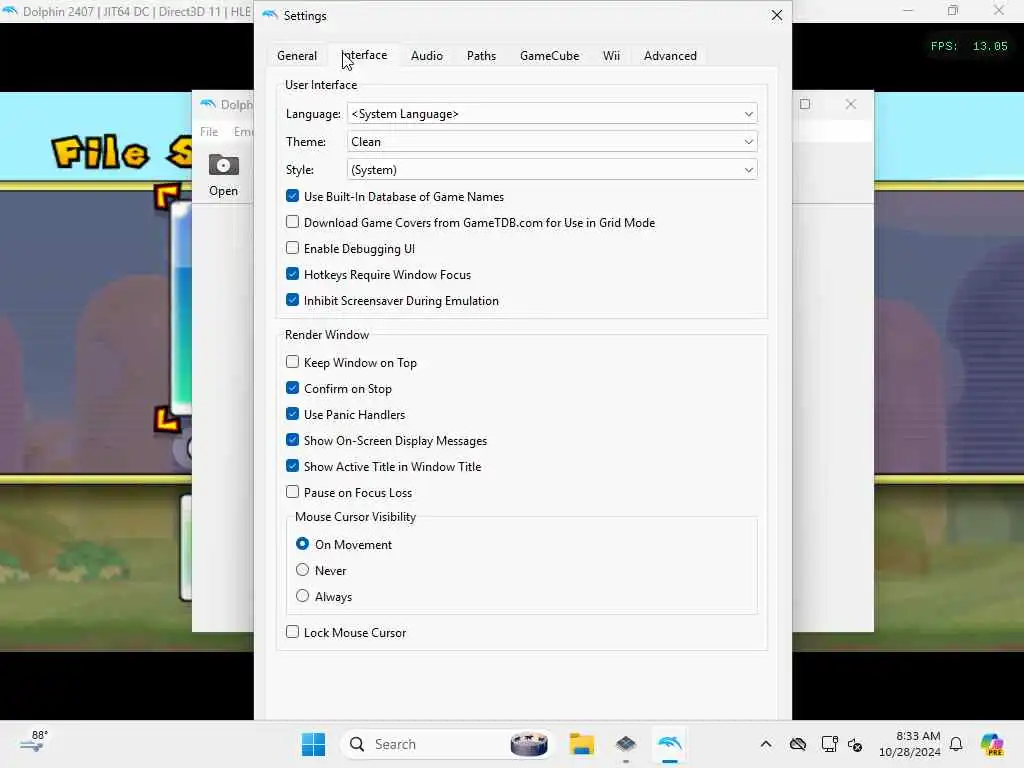Expand the Style dropdown showing (System)

coord(552,170)
